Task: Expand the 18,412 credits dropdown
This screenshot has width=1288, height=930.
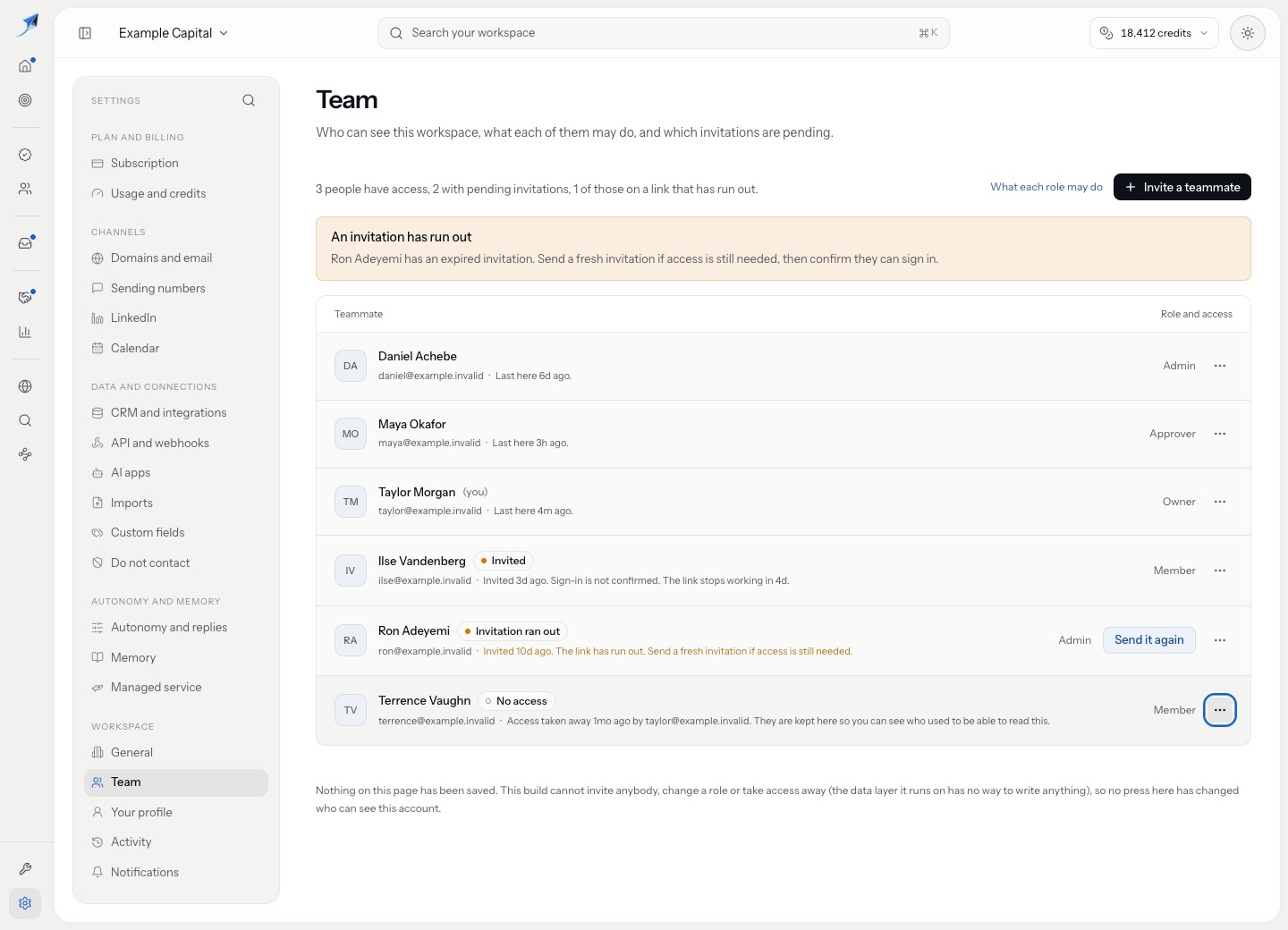Action: point(1154,33)
